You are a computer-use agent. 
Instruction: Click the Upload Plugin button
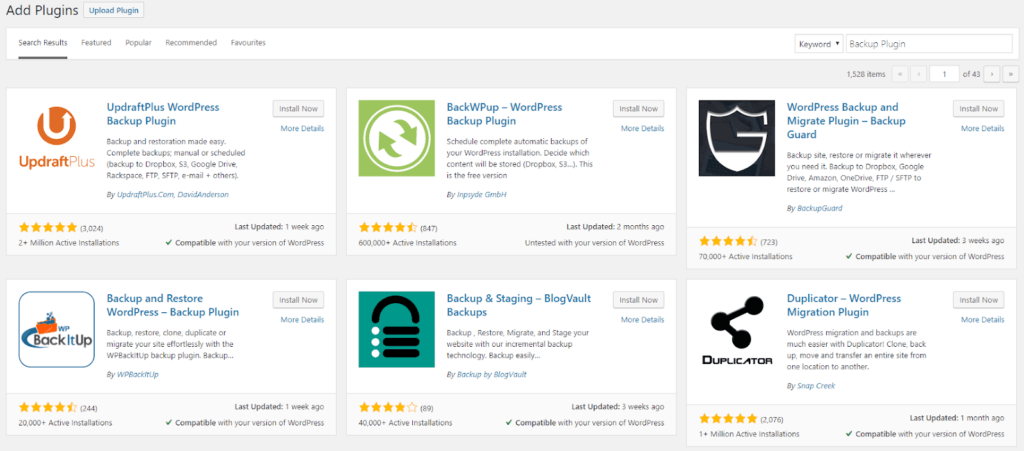tap(114, 11)
